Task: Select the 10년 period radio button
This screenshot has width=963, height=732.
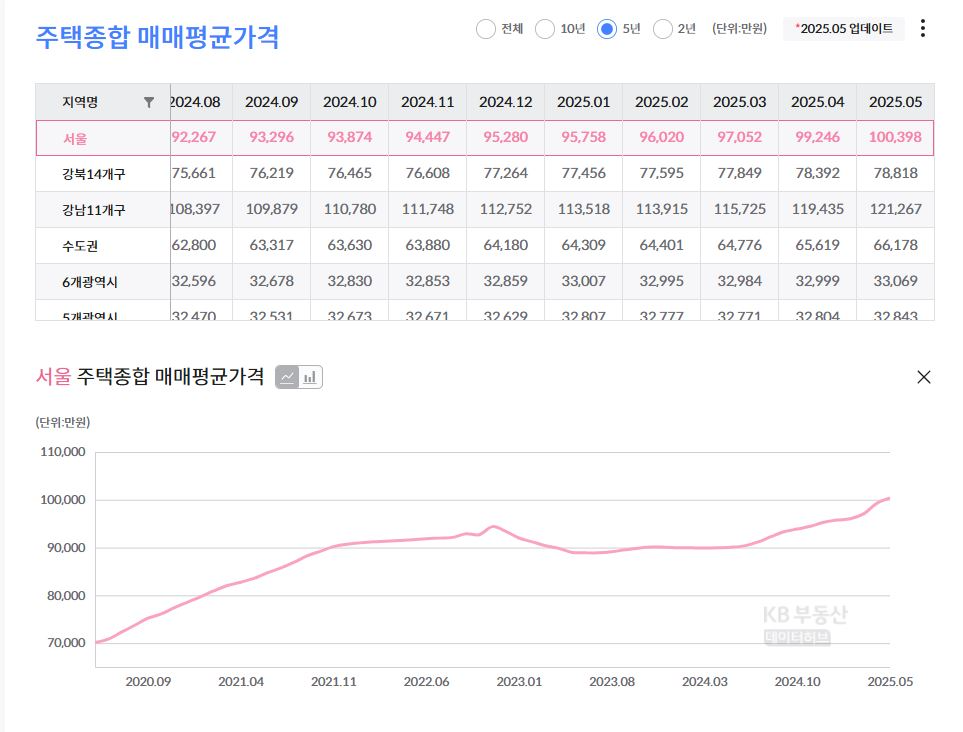Action: (545, 29)
